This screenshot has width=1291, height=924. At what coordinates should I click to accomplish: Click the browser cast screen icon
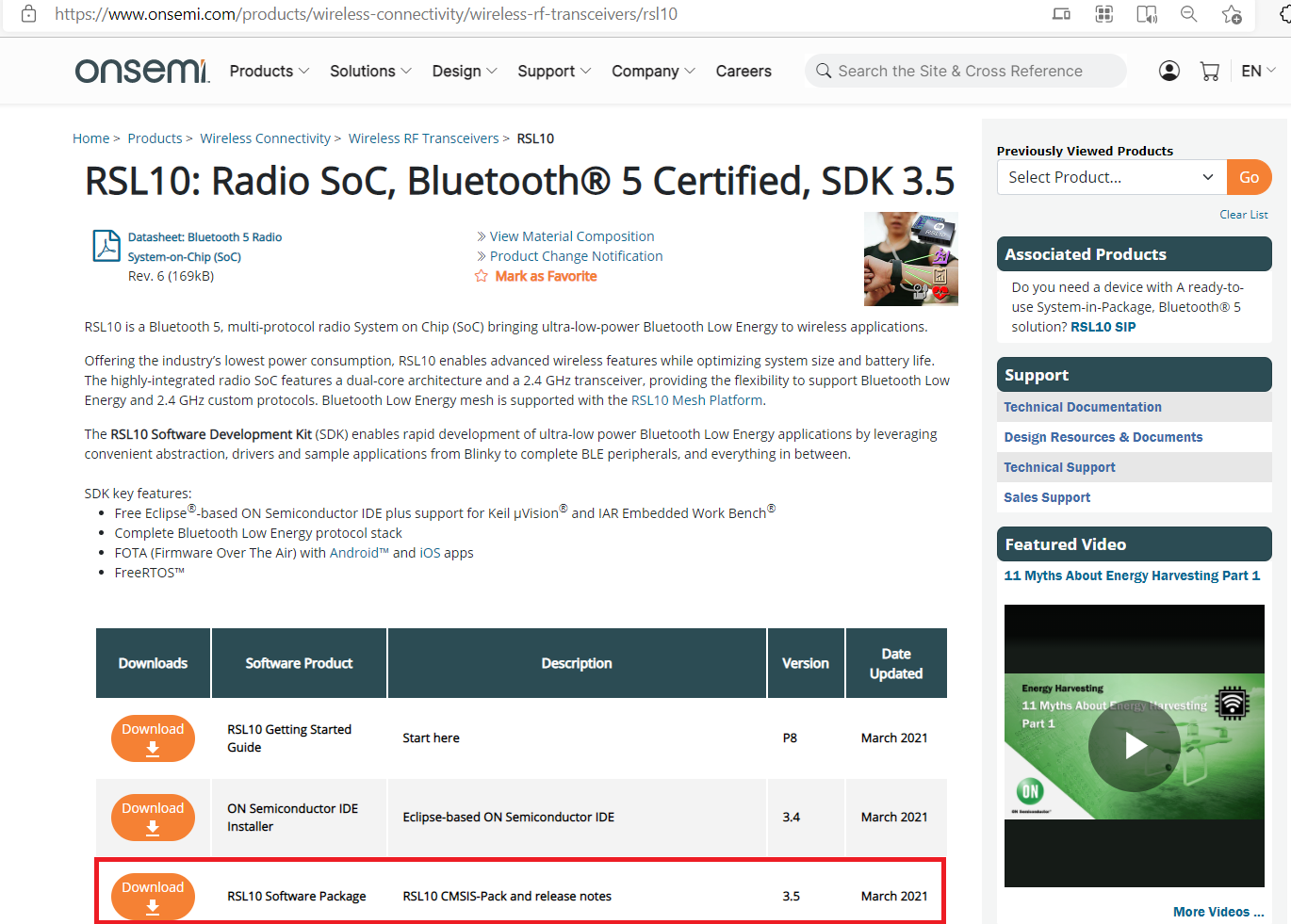1061,14
